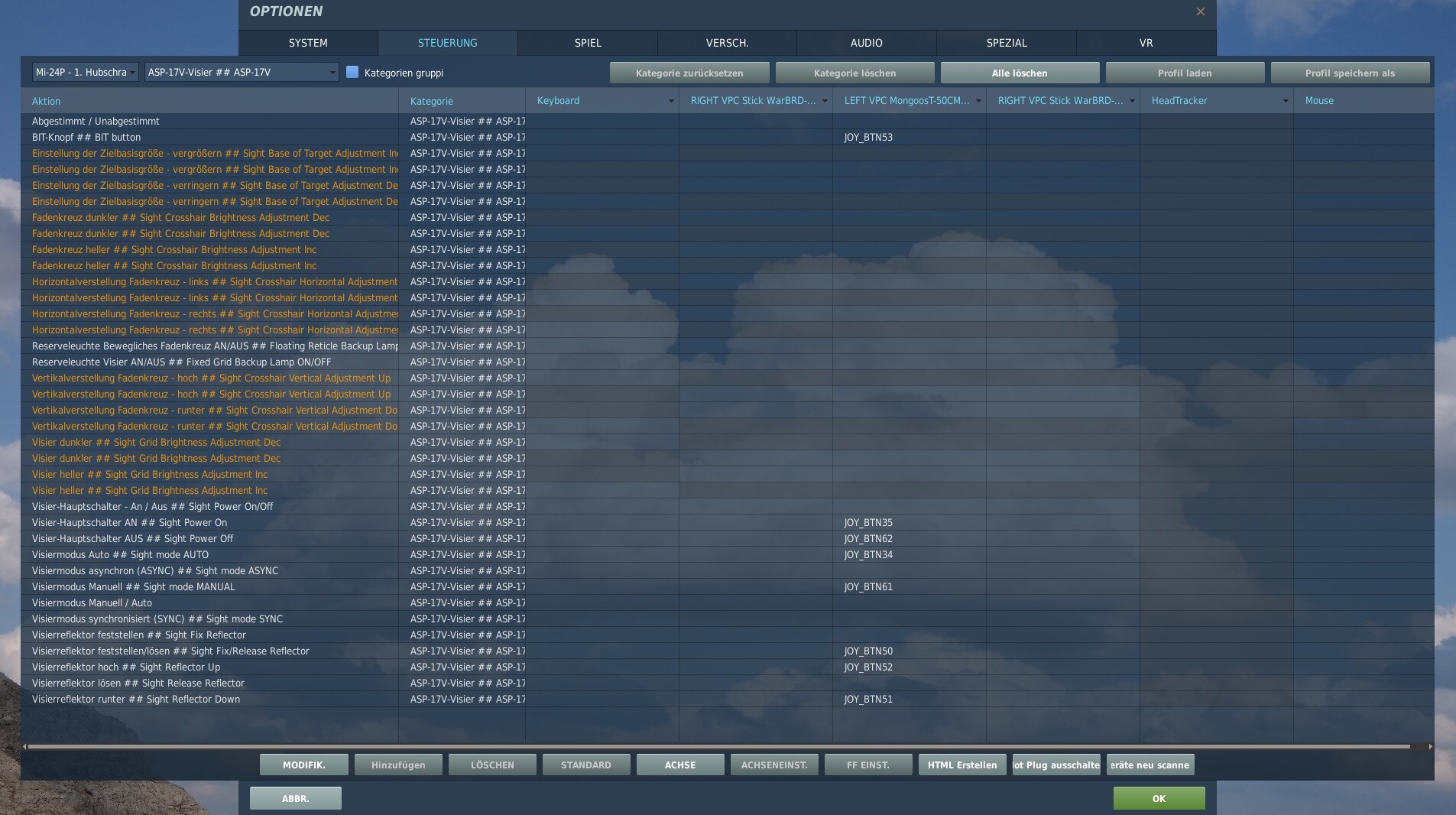1456x815 pixels.
Task: Select the Visiermodus asynchron (ASYNC) row
Action: tap(727, 571)
